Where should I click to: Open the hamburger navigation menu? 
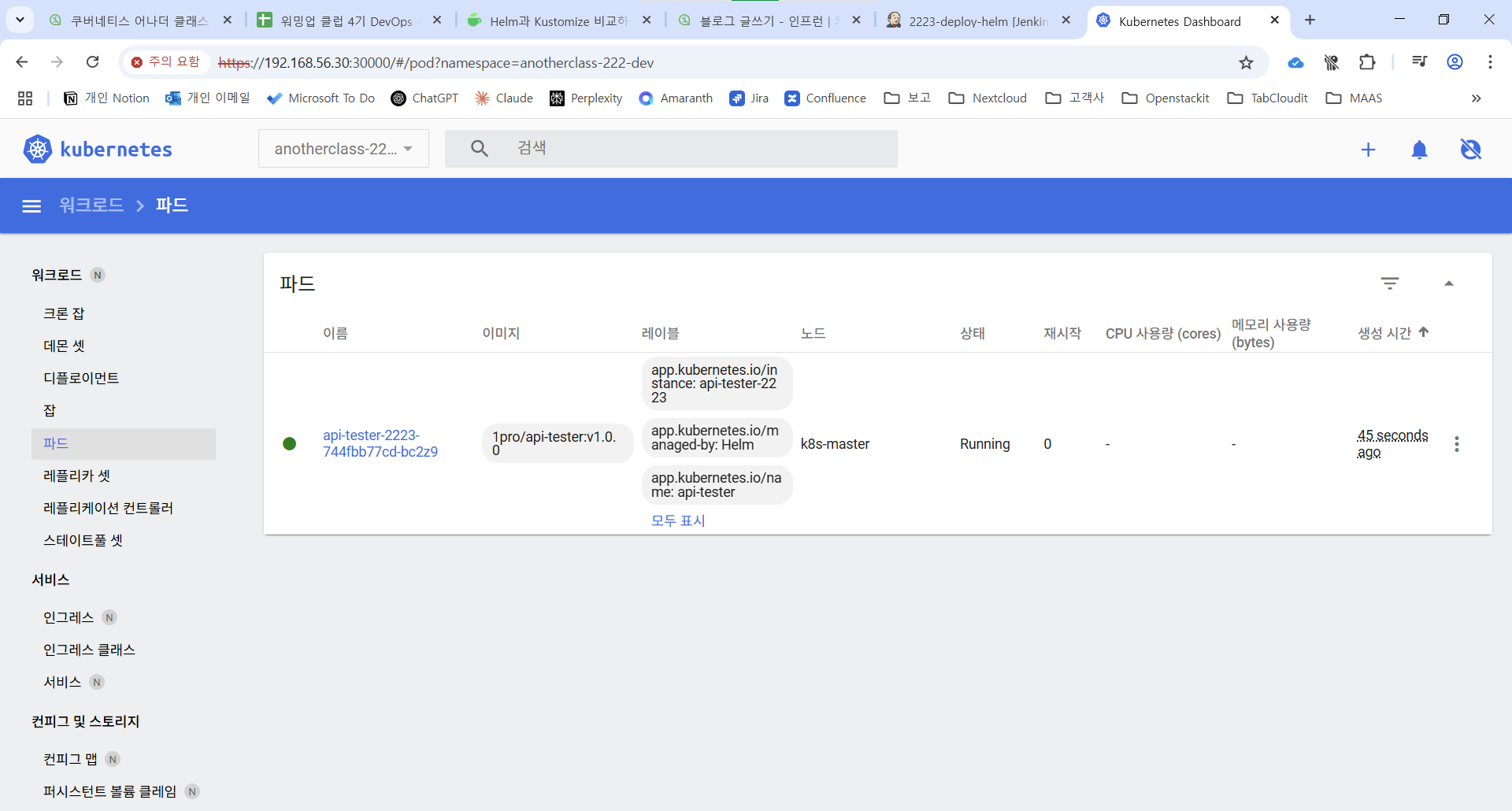[31, 206]
